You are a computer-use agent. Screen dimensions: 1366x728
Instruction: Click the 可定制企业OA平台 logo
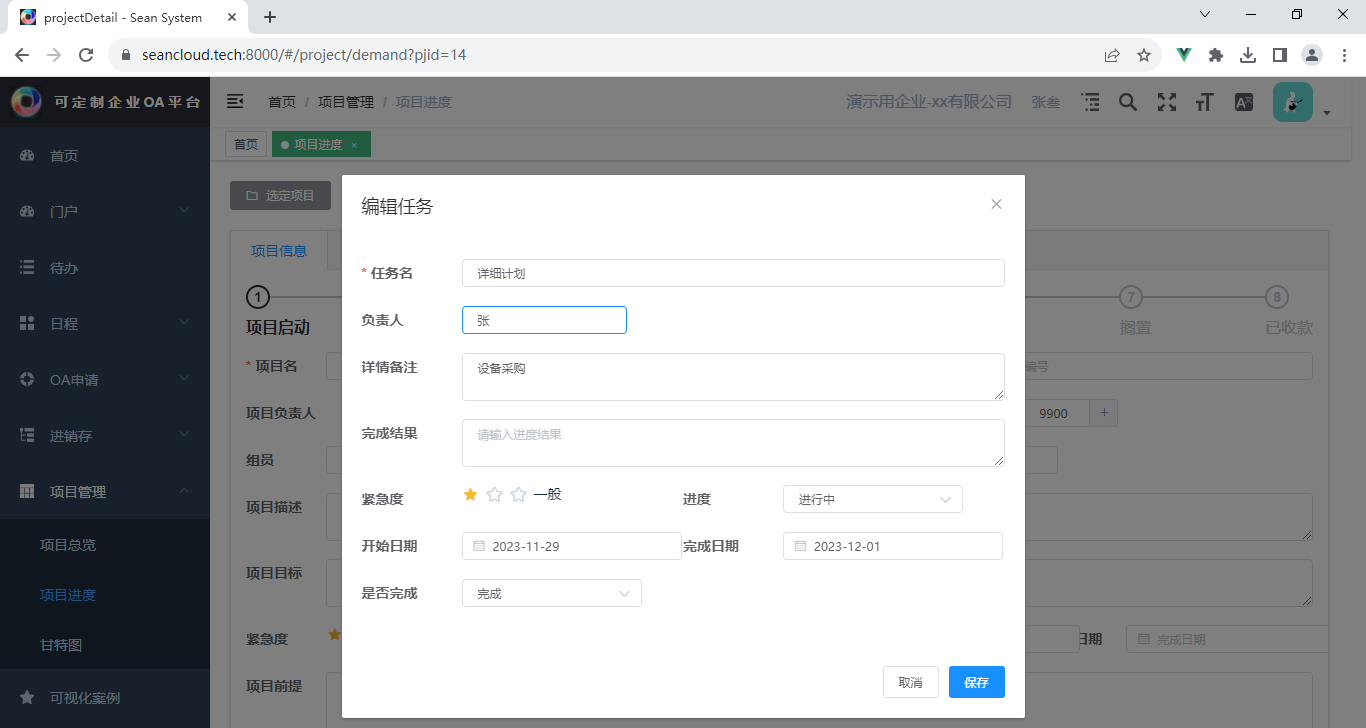[x=105, y=101]
